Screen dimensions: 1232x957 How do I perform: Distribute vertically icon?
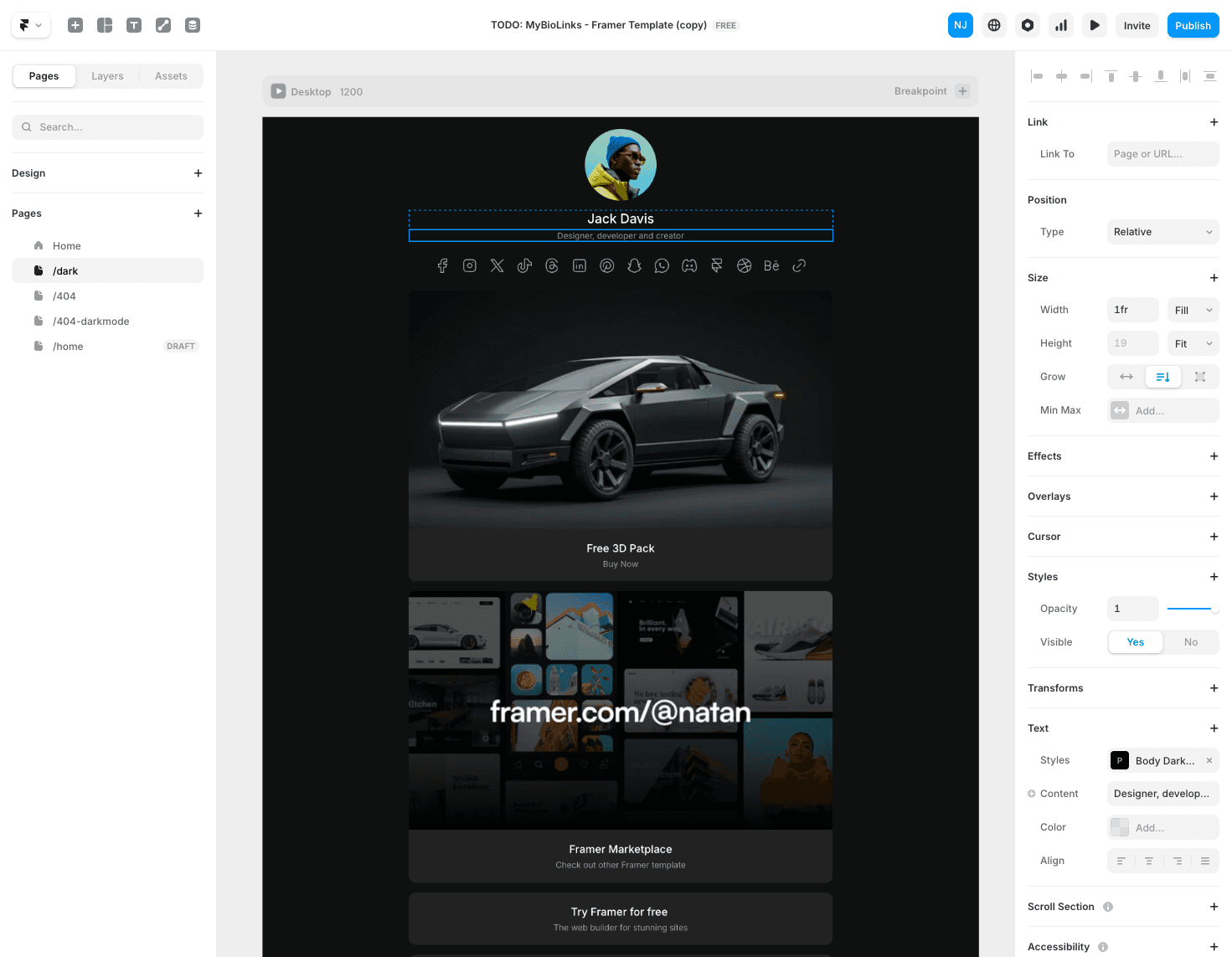[x=1209, y=76]
